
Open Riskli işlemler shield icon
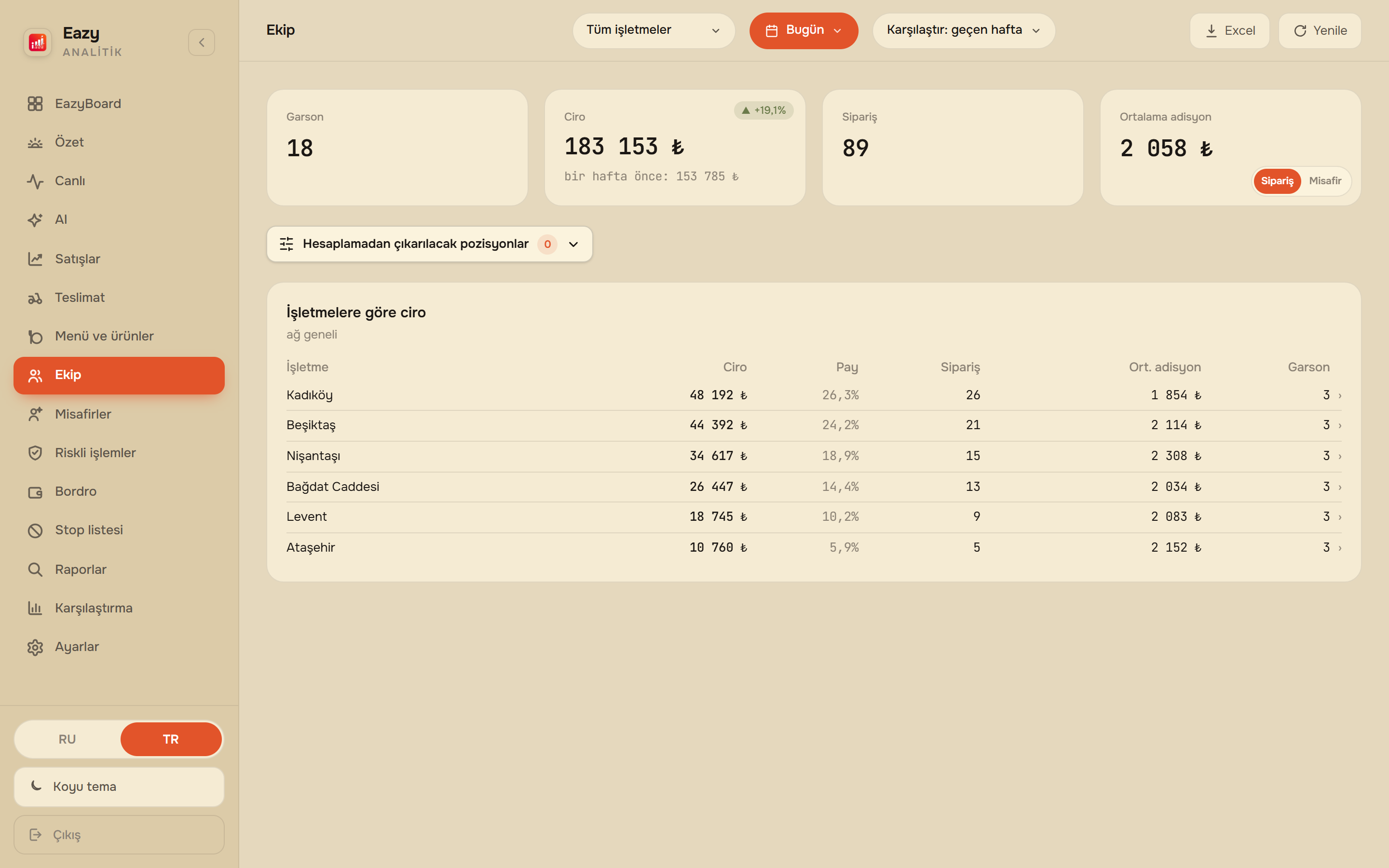[35, 453]
